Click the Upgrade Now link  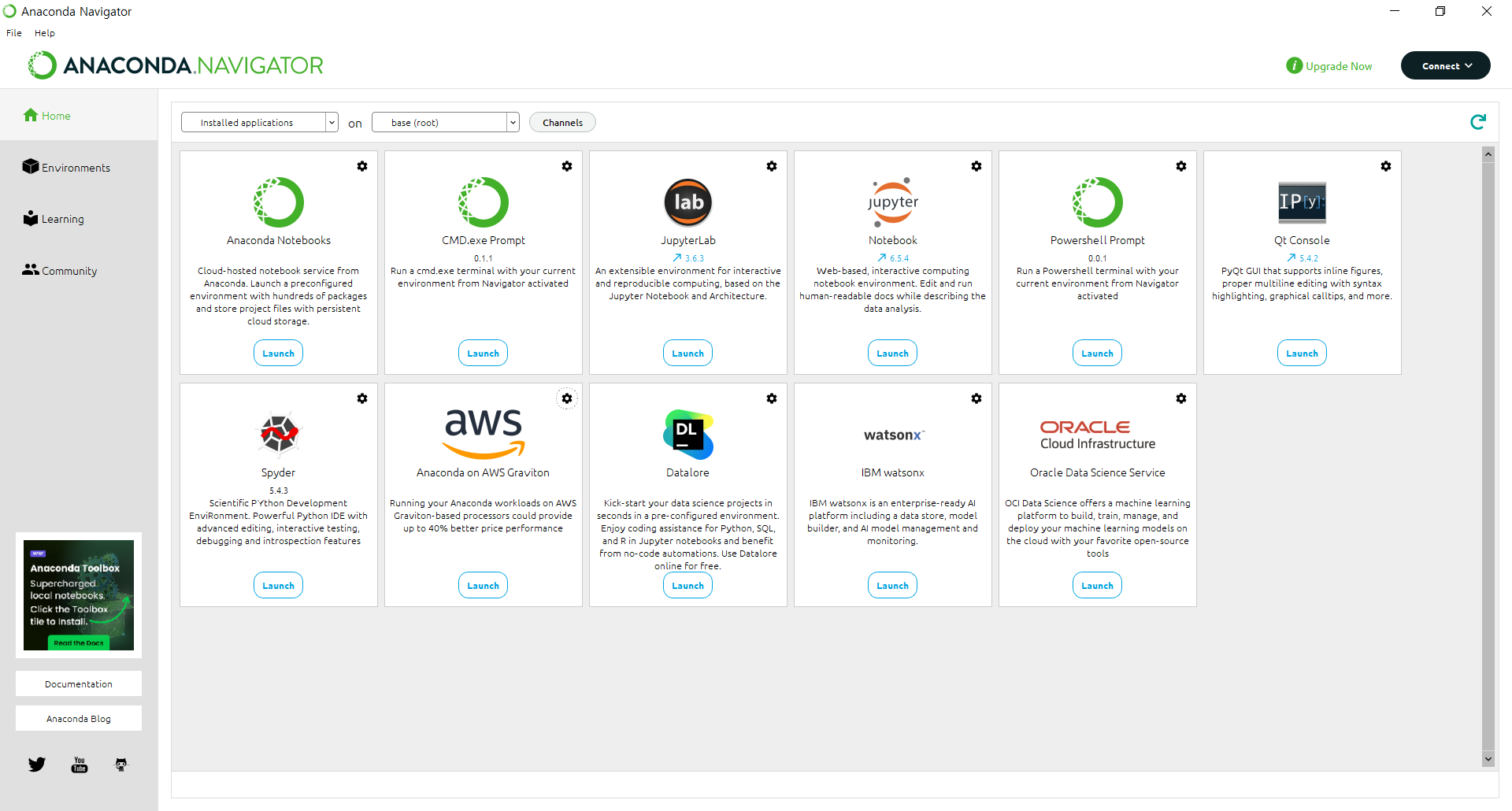click(1329, 66)
